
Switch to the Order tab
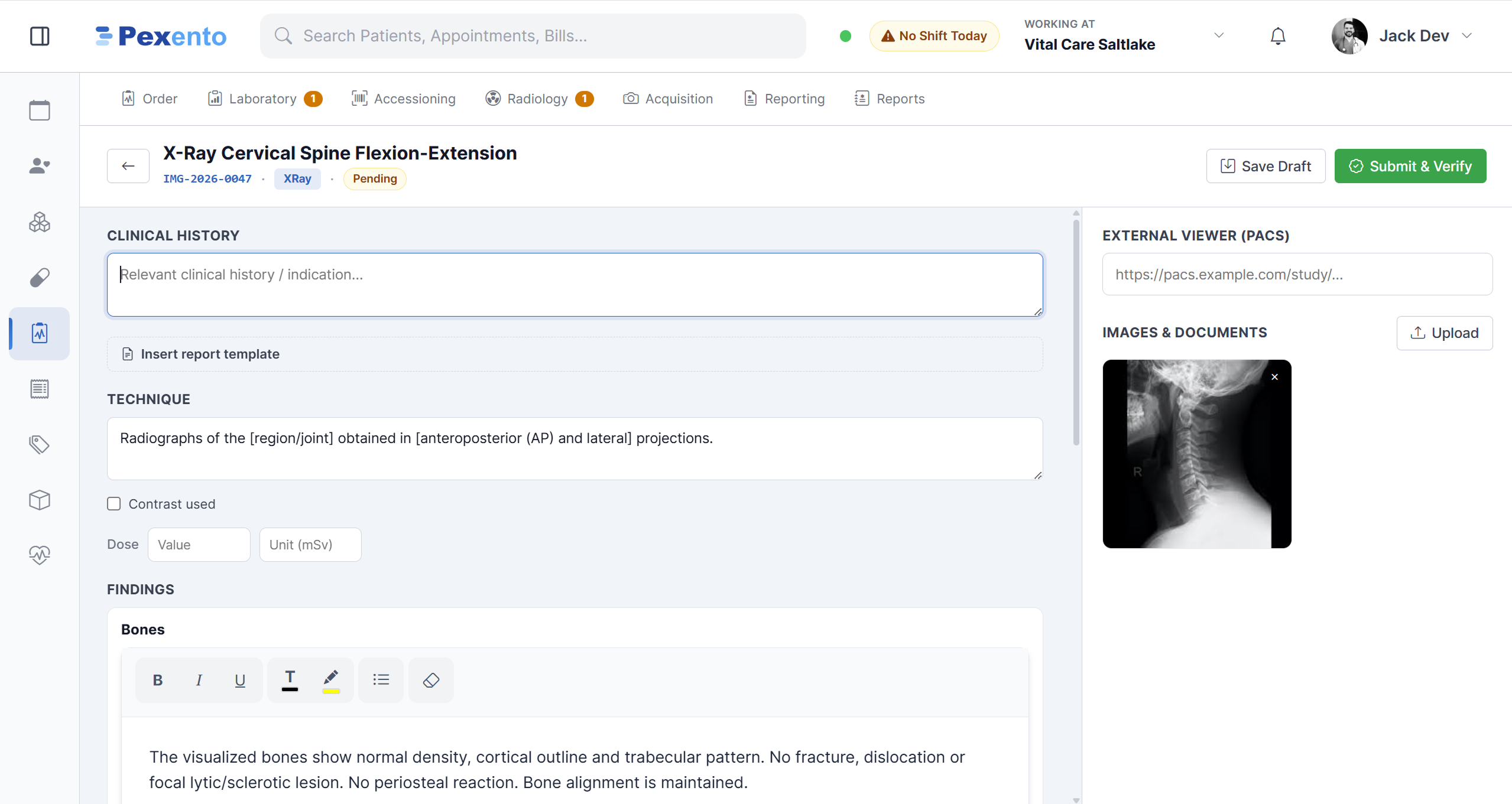149,99
